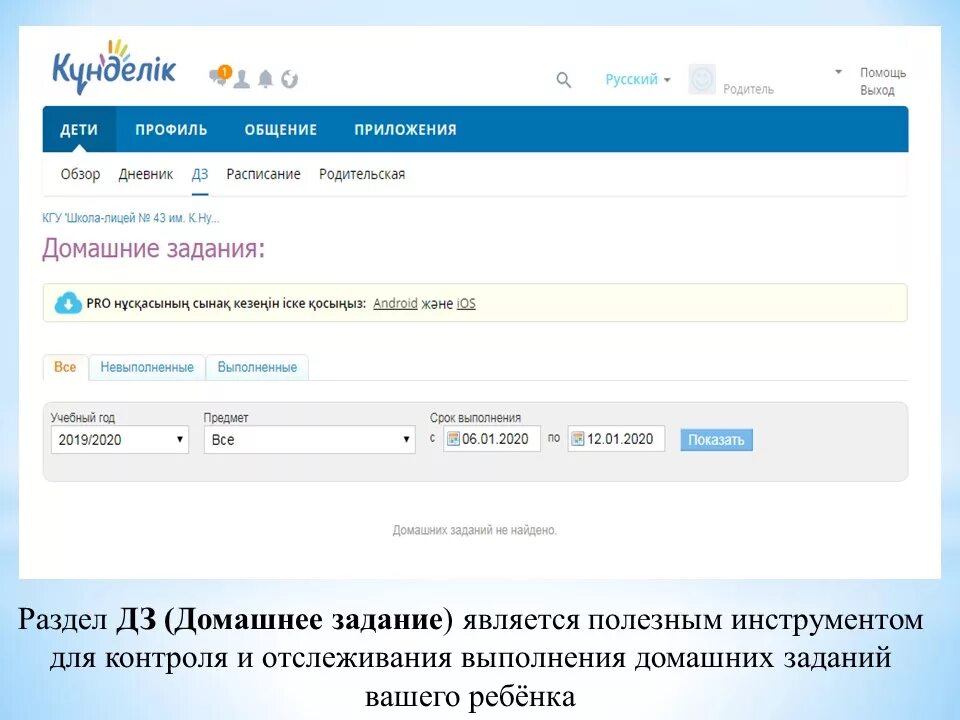
Task: Select the Невыполненные filter tab
Action: pos(145,367)
